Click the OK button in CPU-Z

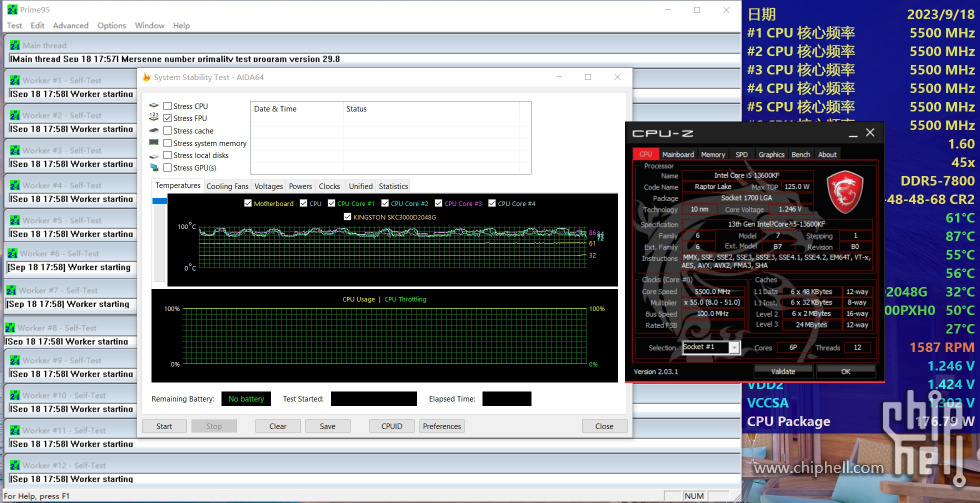click(846, 371)
